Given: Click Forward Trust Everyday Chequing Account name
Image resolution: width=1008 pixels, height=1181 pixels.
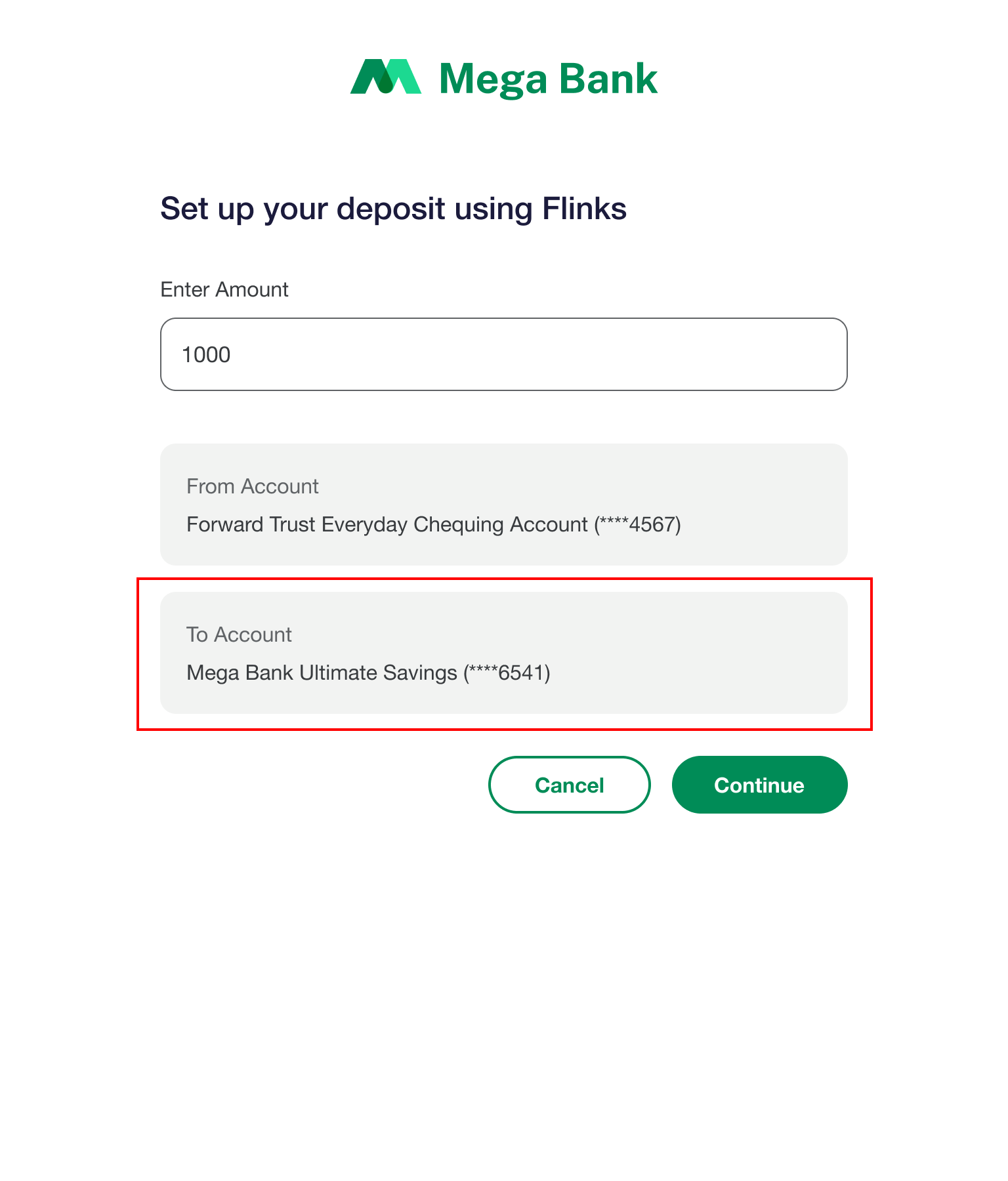Looking at the screenshot, I should click(x=387, y=525).
